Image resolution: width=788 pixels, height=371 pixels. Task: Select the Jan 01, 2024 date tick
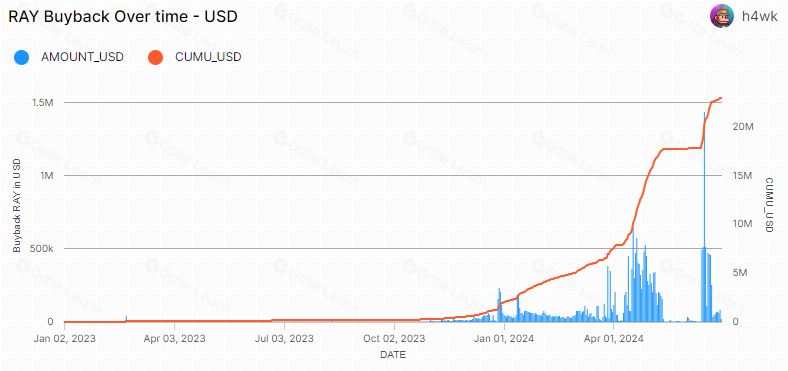pos(503,338)
